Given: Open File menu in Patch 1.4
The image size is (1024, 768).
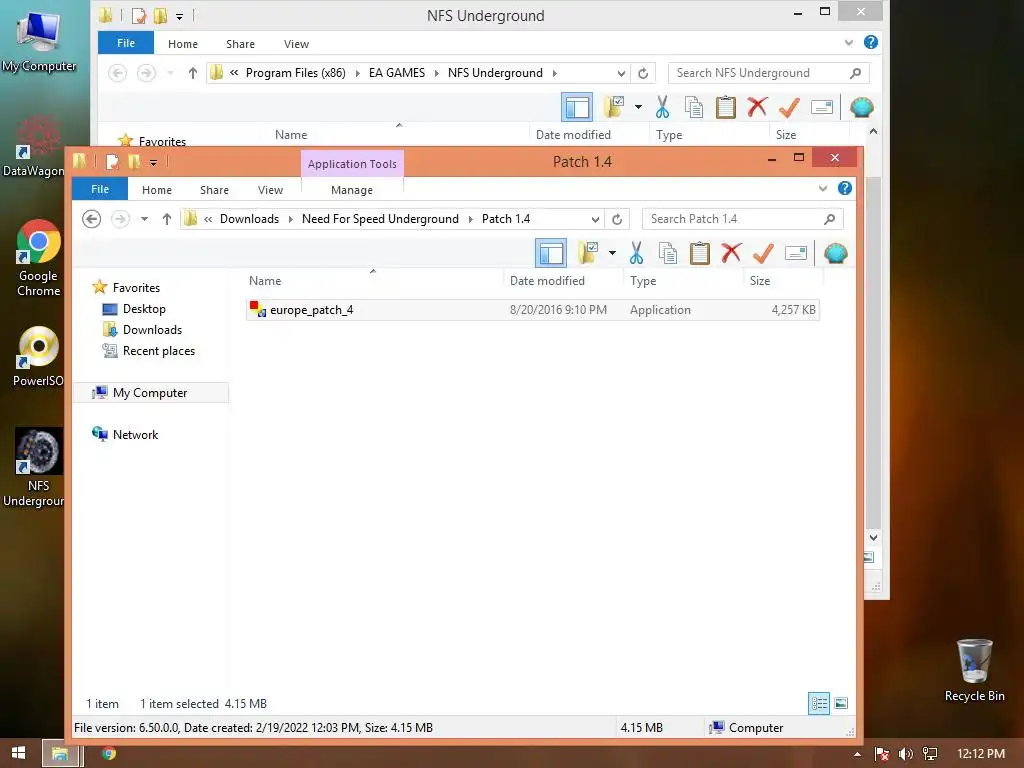Looking at the screenshot, I should pos(100,189).
